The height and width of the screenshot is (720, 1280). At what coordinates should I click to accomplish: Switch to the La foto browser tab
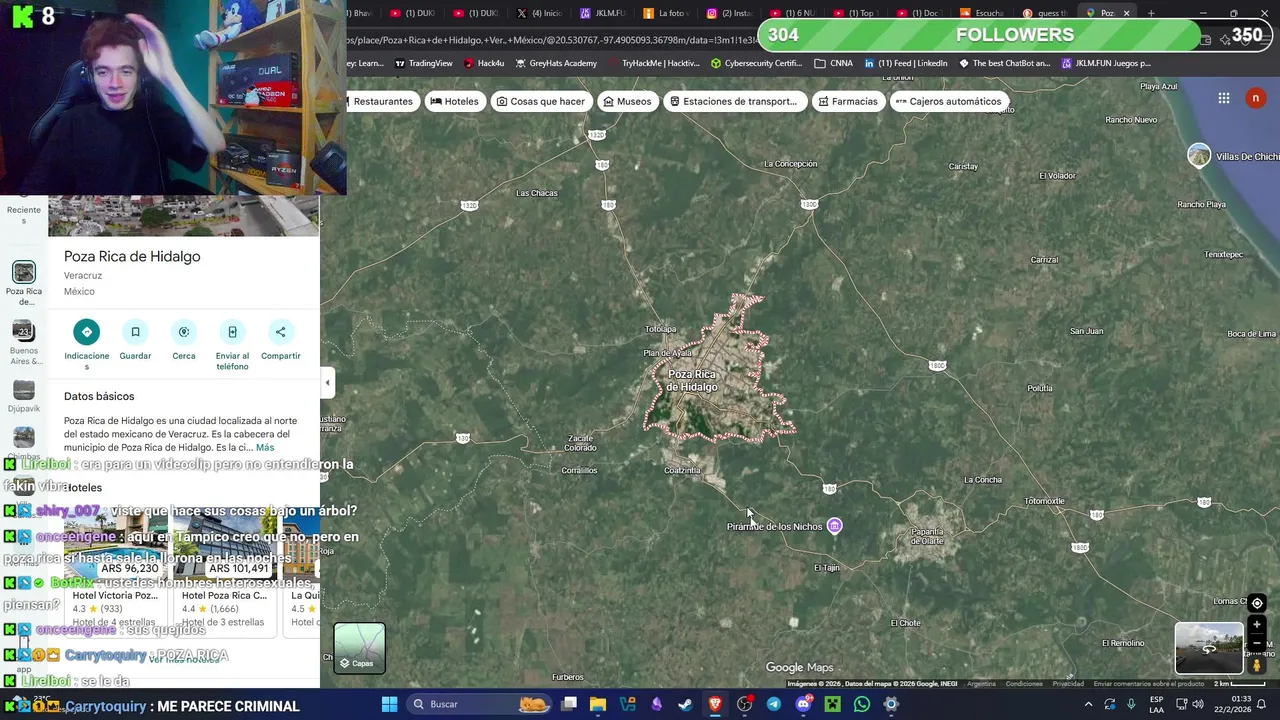(667, 13)
